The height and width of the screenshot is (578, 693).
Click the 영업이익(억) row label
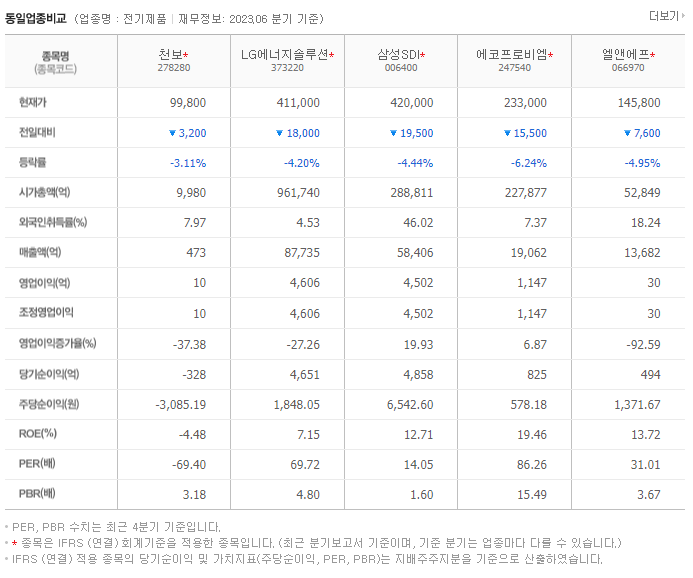click(44, 282)
